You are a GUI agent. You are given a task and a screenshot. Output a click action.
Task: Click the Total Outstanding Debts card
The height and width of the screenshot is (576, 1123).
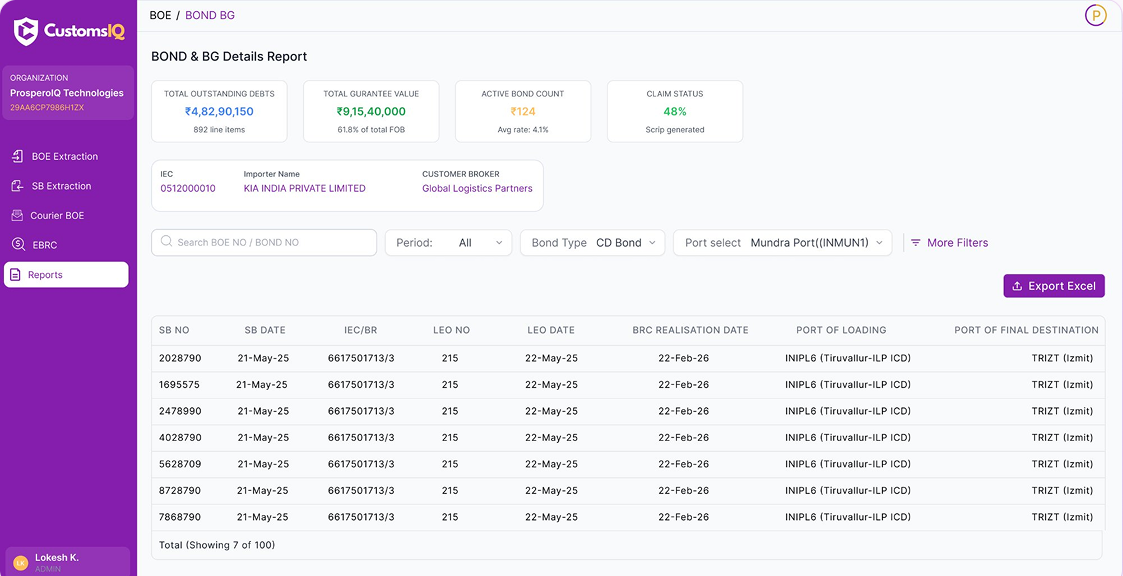[219, 111]
